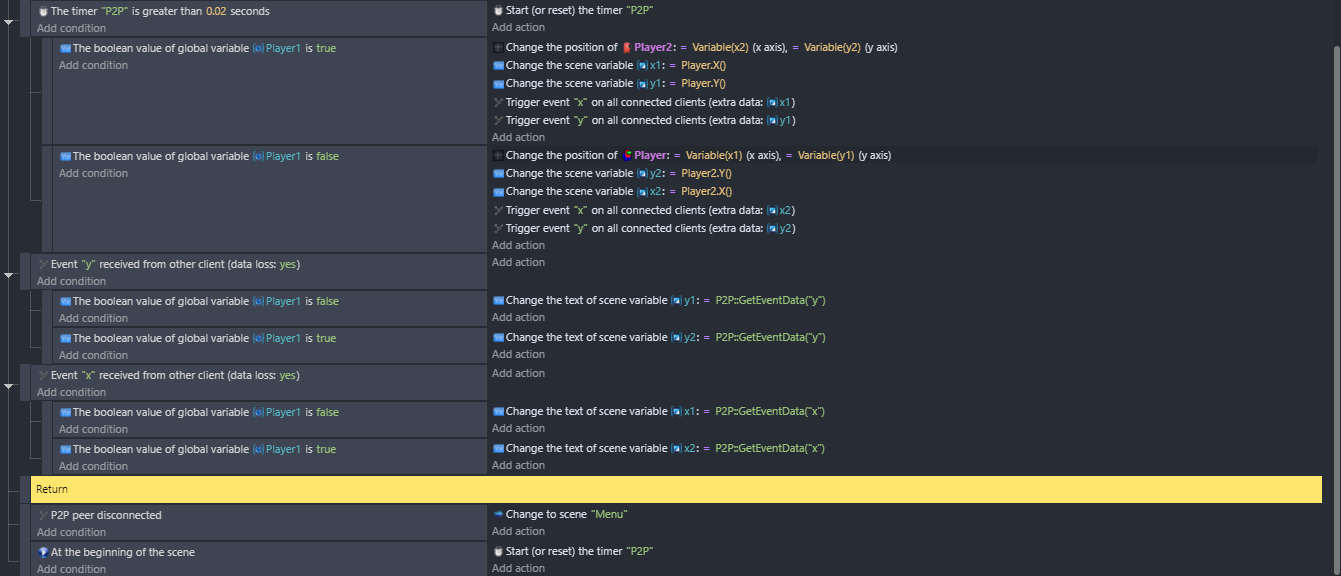The image size is (1341, 576).
Task: Click the Player2 sprite icon in change position action
Action: pos(627,47)
